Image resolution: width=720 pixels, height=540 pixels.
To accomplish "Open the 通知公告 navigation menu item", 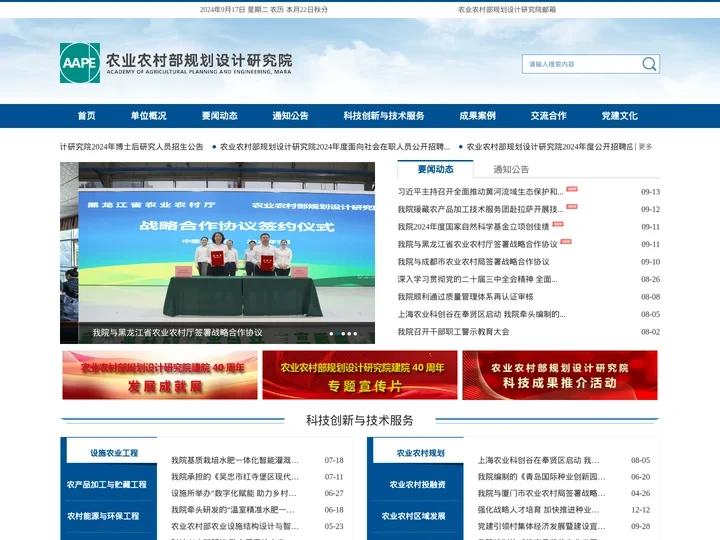I will pos(290,116).
